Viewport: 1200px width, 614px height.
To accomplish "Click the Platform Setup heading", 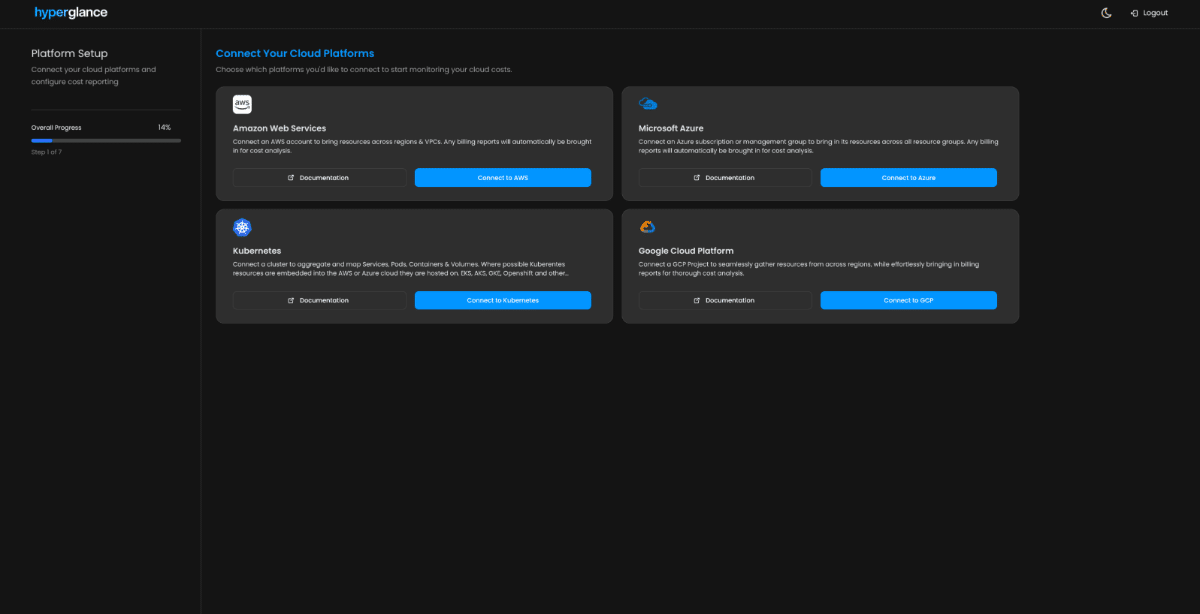I will [x=69, y=53].
